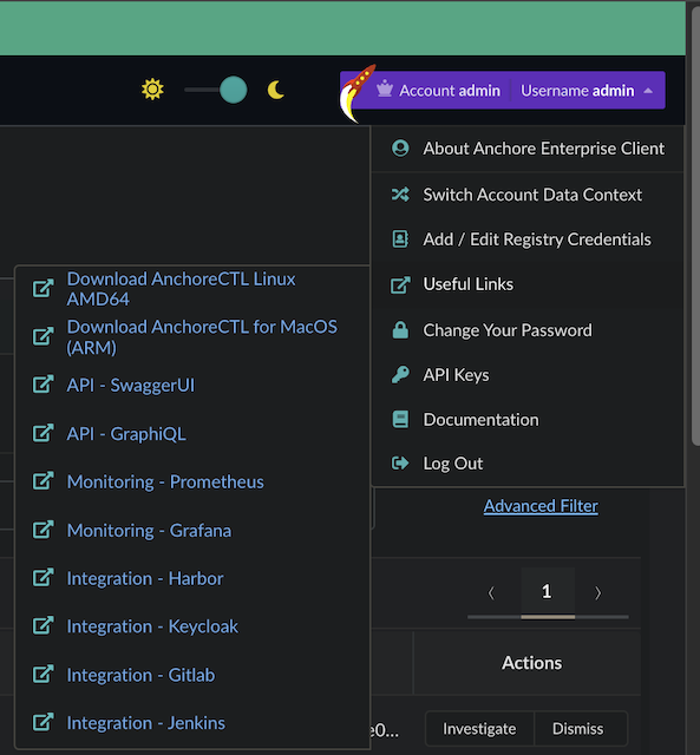The height and width of the screenshot is (755, 700).
Task: Click the Dismiss button
Action: click(578, 729)
